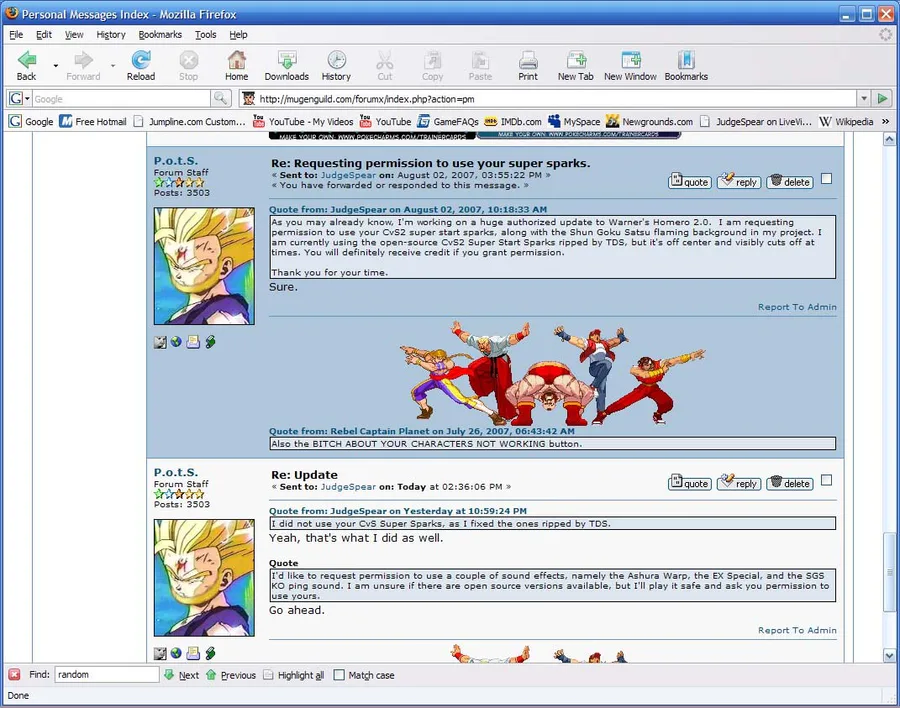Open the Wikipedia bookmark
Viewport: 900px width, 708px height.
pos(846,122)
